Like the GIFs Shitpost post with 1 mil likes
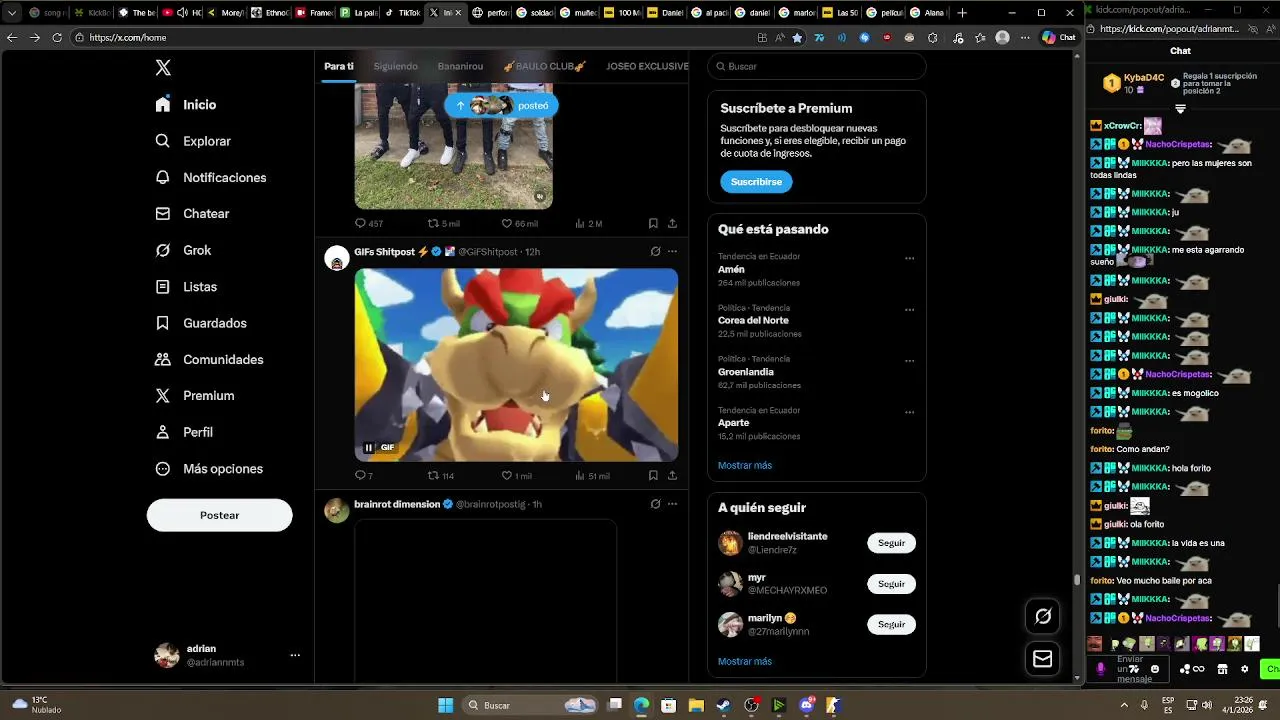The height and width of the screenshot is (720, 1280). [516, 476]
